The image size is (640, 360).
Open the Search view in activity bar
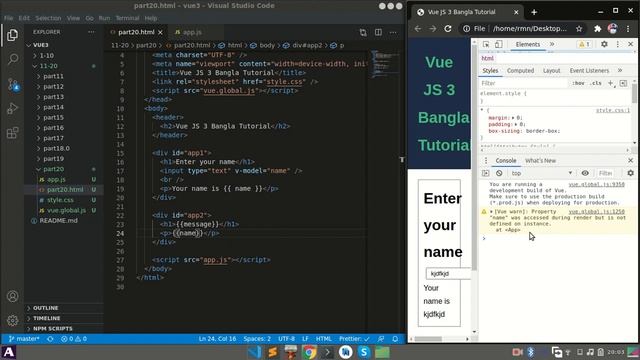[x=12, y=60]
